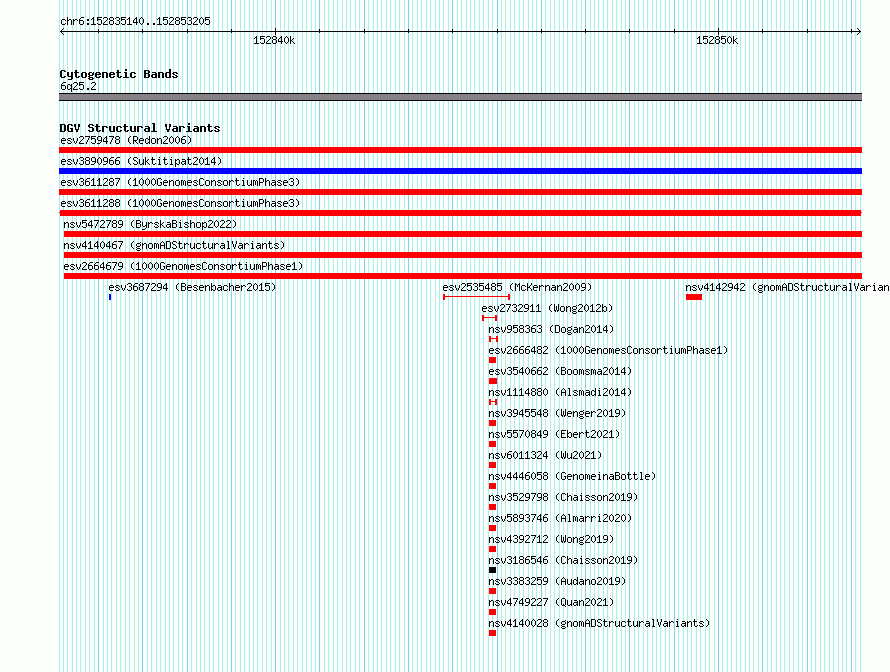Select the nsv1114880 red interval glyph

(493, 402)
